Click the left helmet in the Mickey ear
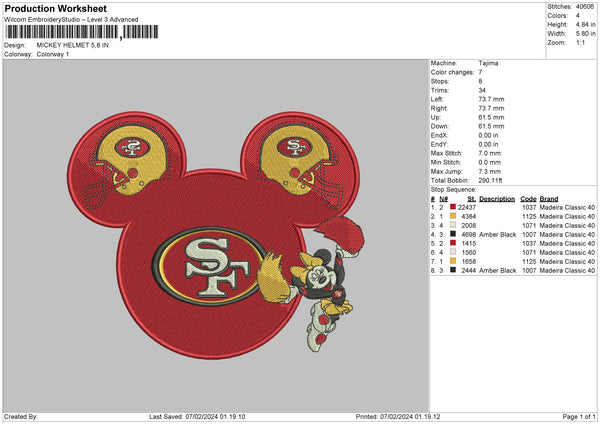 [128, 163]
